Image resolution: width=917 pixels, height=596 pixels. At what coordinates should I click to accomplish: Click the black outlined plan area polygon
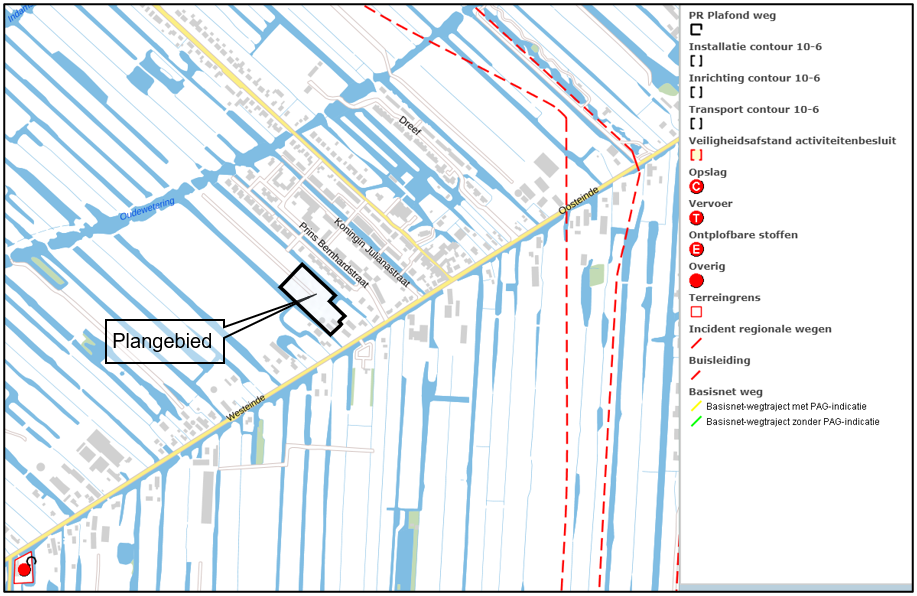coord(313,300)
